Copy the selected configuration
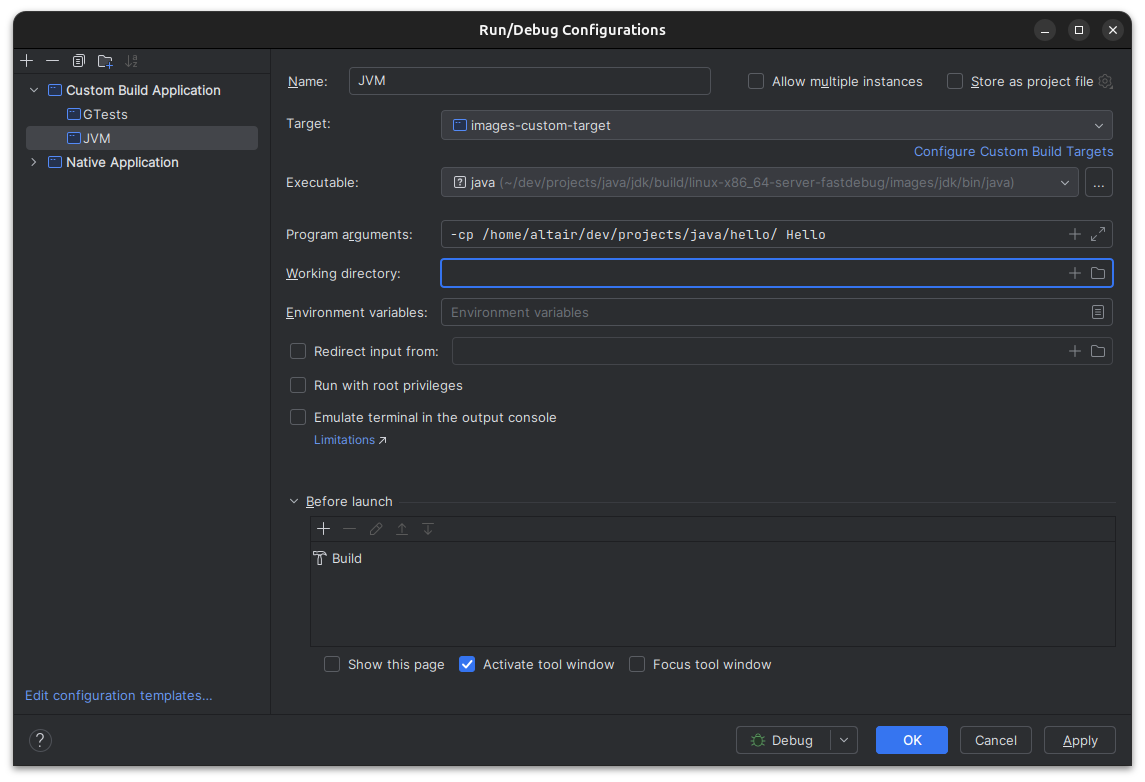 point(79,61)
